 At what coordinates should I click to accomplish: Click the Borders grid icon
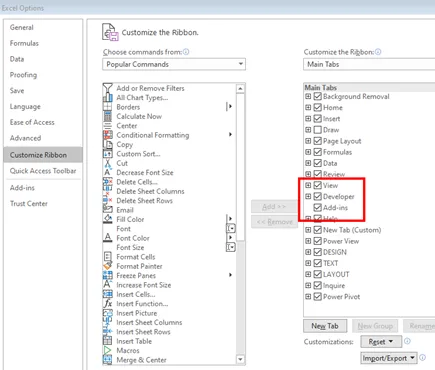click(x=108, y=107)
